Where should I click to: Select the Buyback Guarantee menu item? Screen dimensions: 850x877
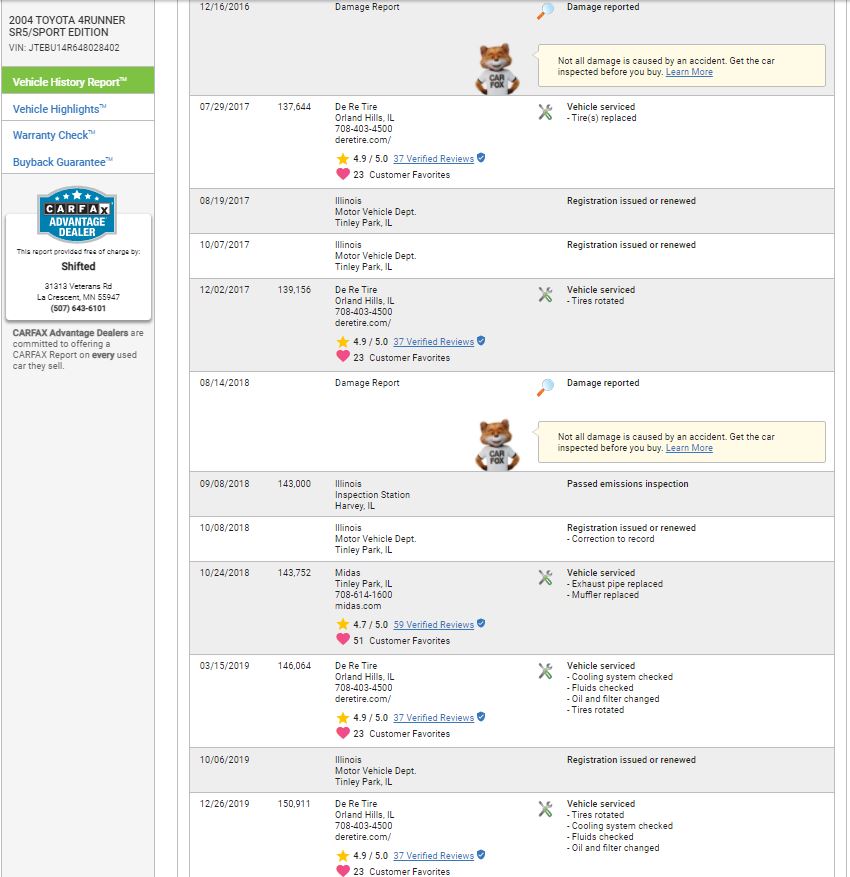click(x=63, y=162)
